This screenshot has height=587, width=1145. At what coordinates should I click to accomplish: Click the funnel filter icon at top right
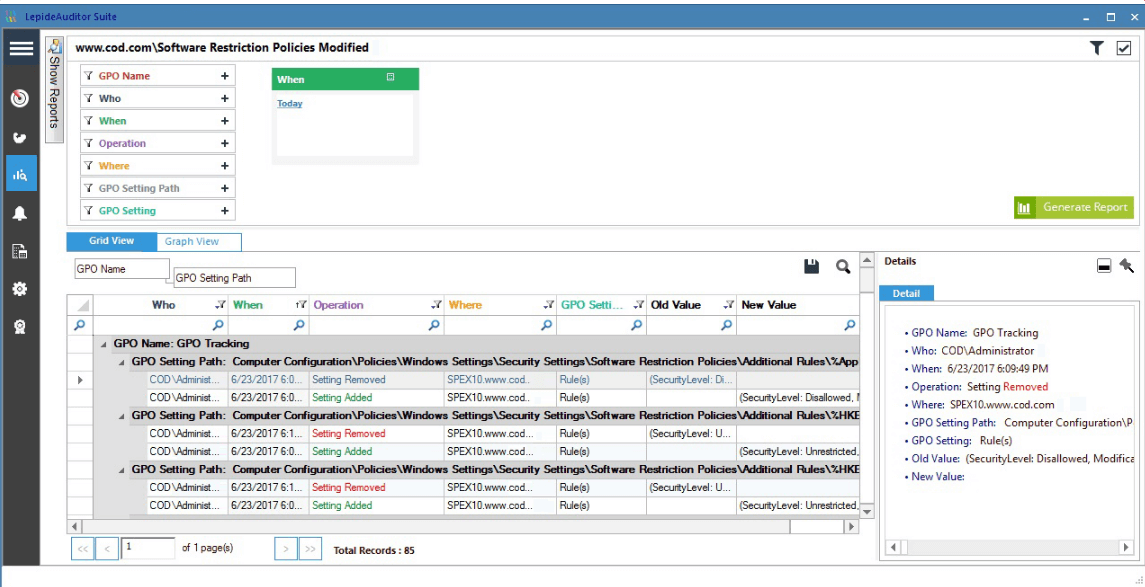pyautogui.click(x=1096, y=48)
